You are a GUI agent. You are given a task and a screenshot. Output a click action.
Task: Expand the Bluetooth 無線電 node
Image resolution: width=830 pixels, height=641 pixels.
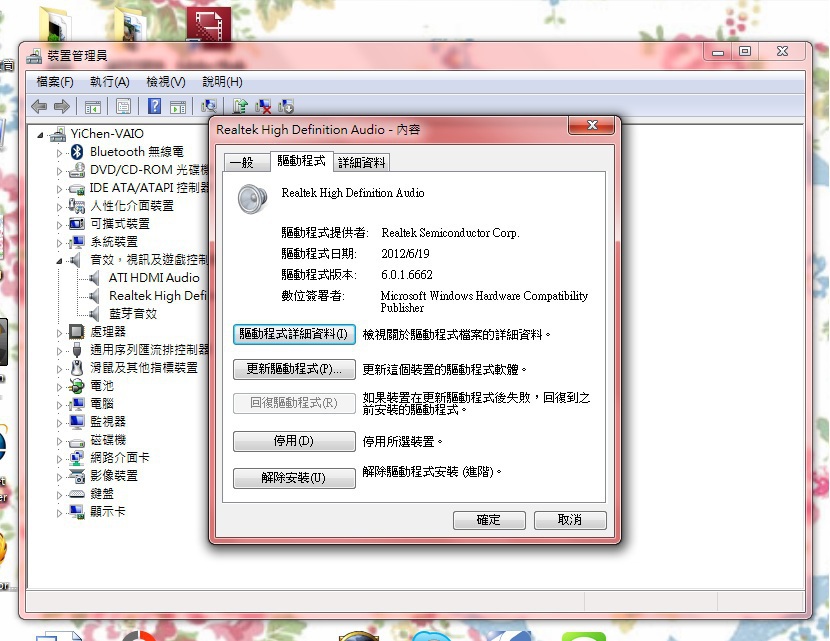[59, 153]
